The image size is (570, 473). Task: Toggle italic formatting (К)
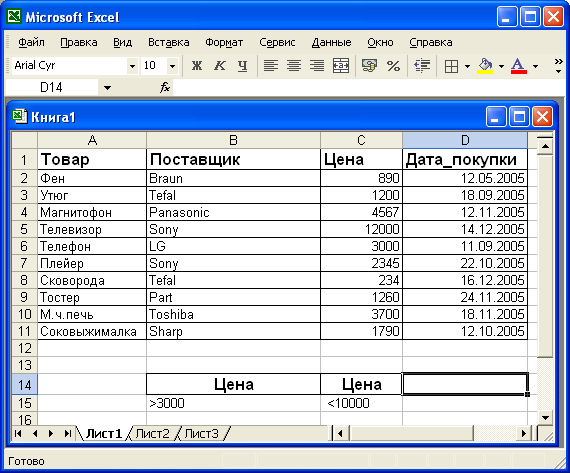[220, 66]
